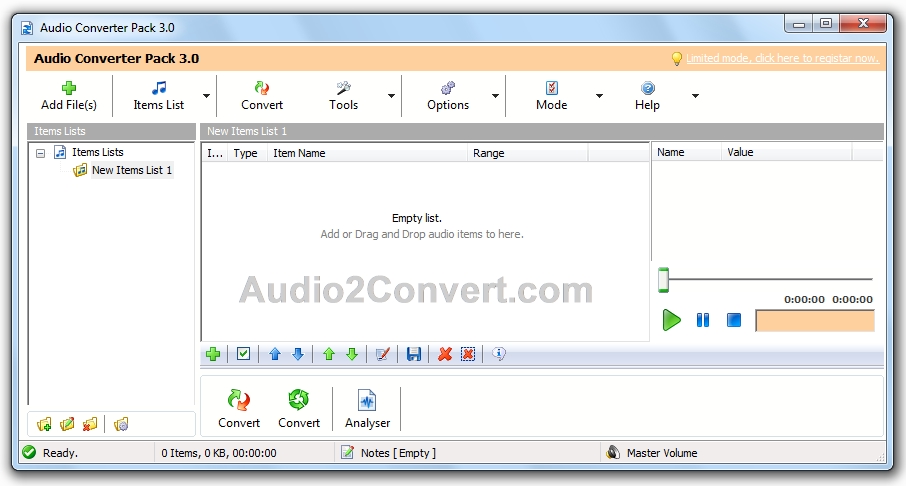
Task: Expand the Options dropdown arrow
Action: [495, 96]
